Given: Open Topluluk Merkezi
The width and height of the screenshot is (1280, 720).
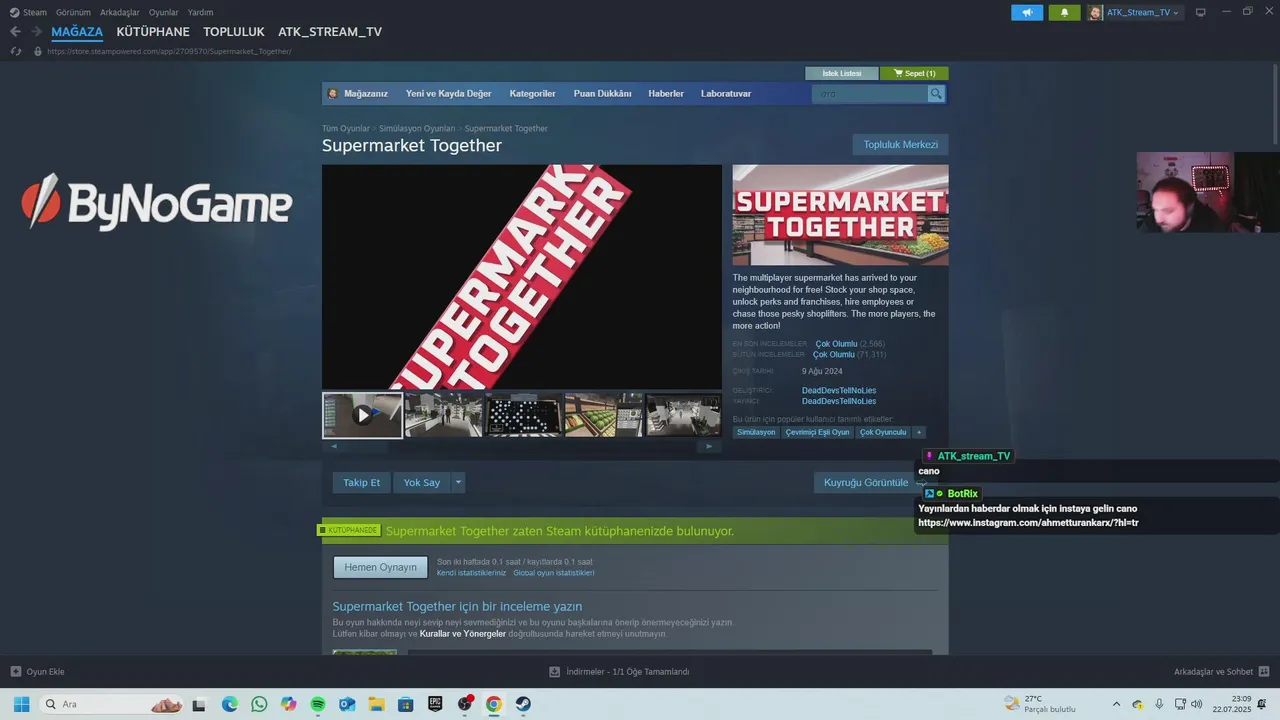Looking at the screenshot, I should 901,145.
